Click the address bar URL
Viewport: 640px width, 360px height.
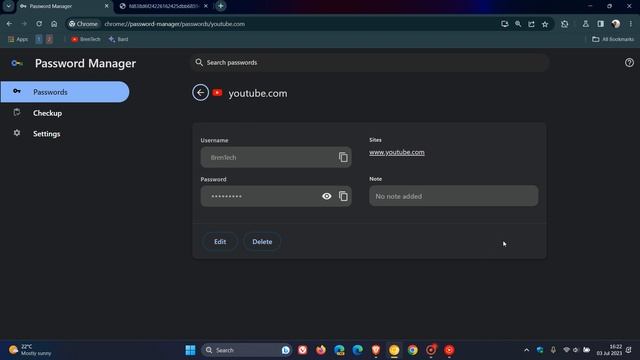(x=175, y=24)
